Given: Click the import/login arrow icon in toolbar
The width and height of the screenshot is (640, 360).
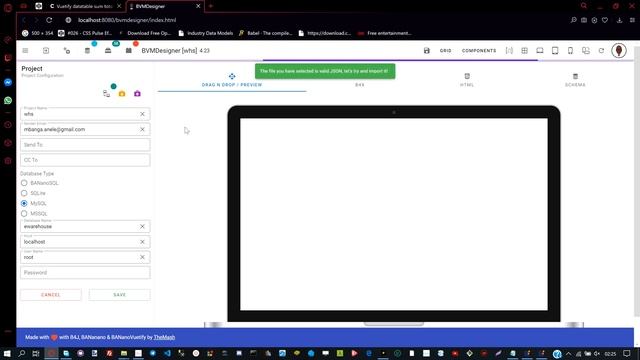Looking at the screenshot, I should pyautogui.click(x=46, y=51).
